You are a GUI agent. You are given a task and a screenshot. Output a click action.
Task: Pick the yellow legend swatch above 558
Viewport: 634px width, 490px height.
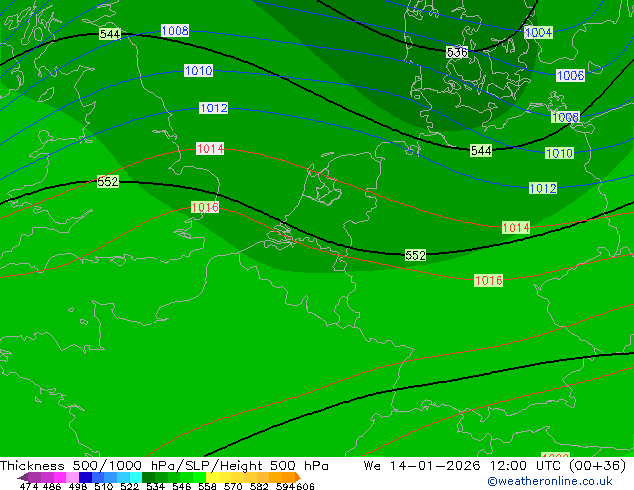click(x=212, y=477)
